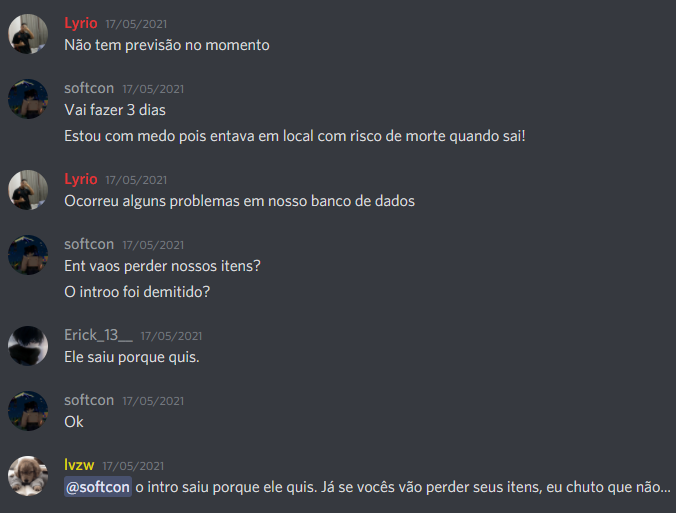Viewport: 676px width, 513px height.
Task: Click the softcon username above 'Ent vaos perder'
Action: pyautogui.click(x=89, y=244)
